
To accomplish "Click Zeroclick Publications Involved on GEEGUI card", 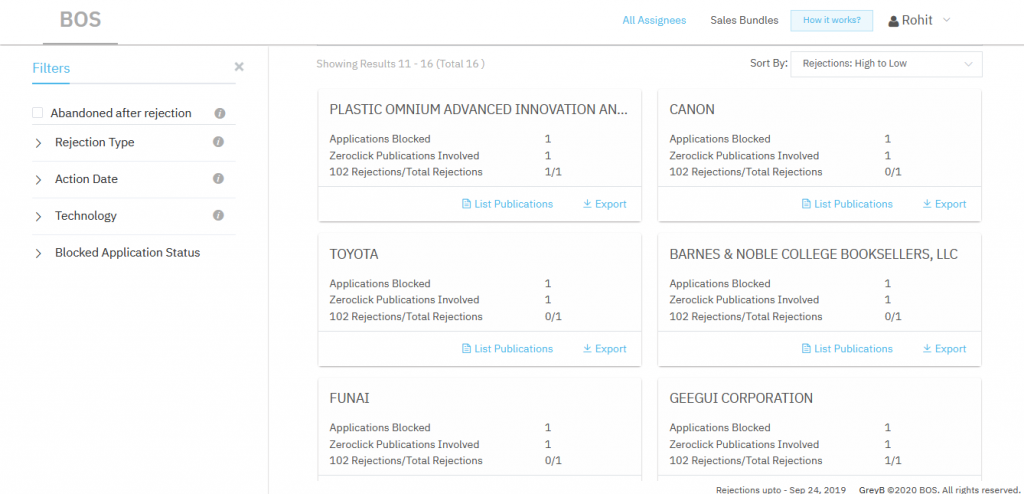I will click(744, 444).
